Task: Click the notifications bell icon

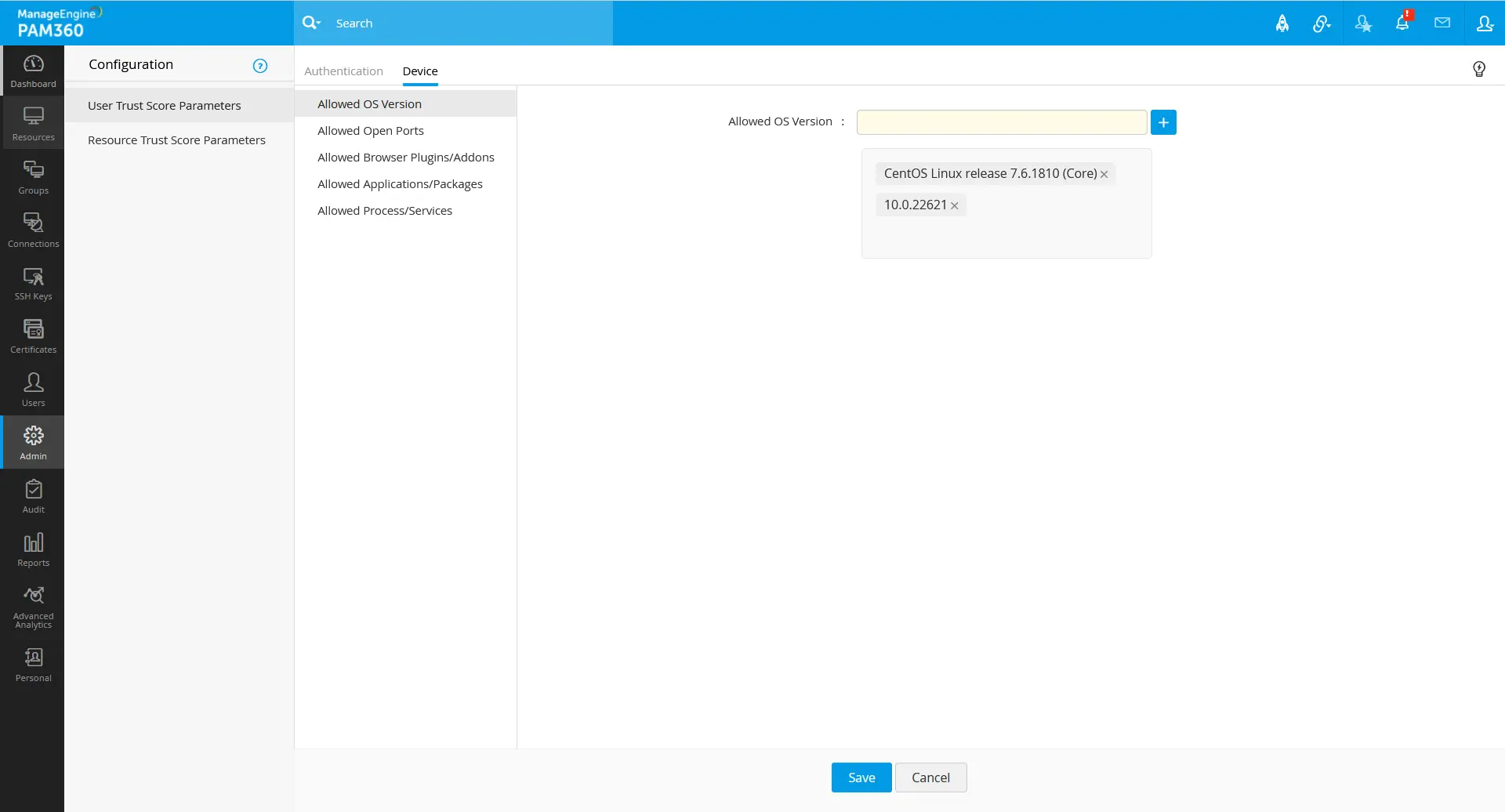Action: (1402, 24)
